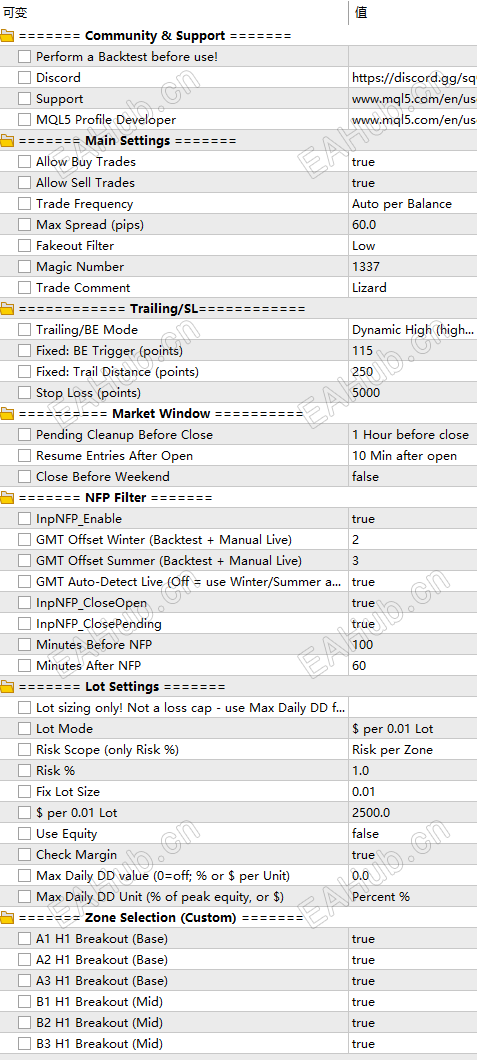Edit the Minutes After NFP value 60
This screenshot has height=1060, width=477.
pyautogui.click(x=359, y=665)
